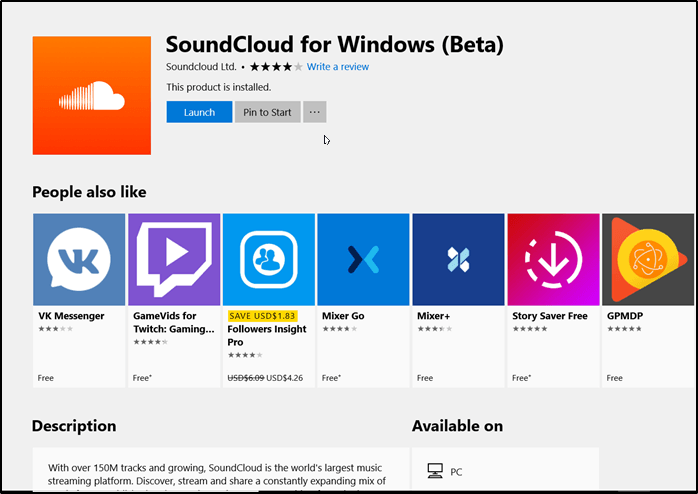Viewport: 698px width, 494px height.
Task: Select the GPMDP title text
Action: pos(625,316)
